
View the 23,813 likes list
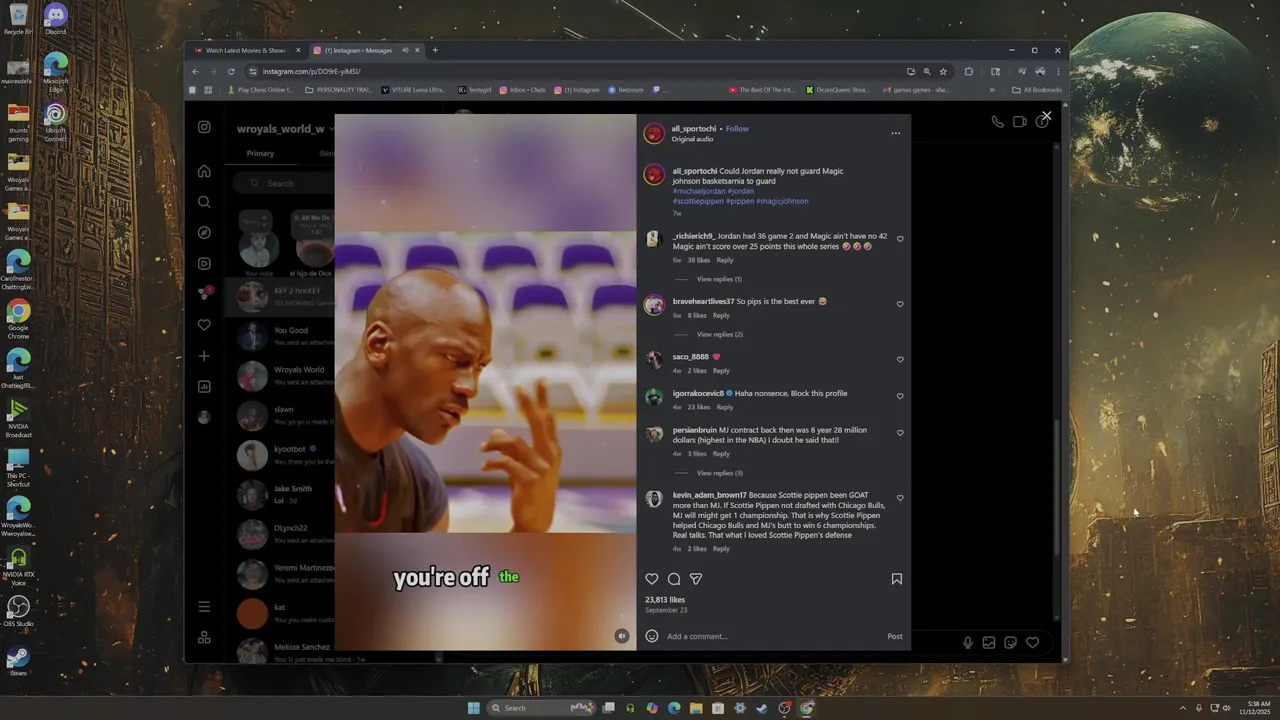coord(665,600)
